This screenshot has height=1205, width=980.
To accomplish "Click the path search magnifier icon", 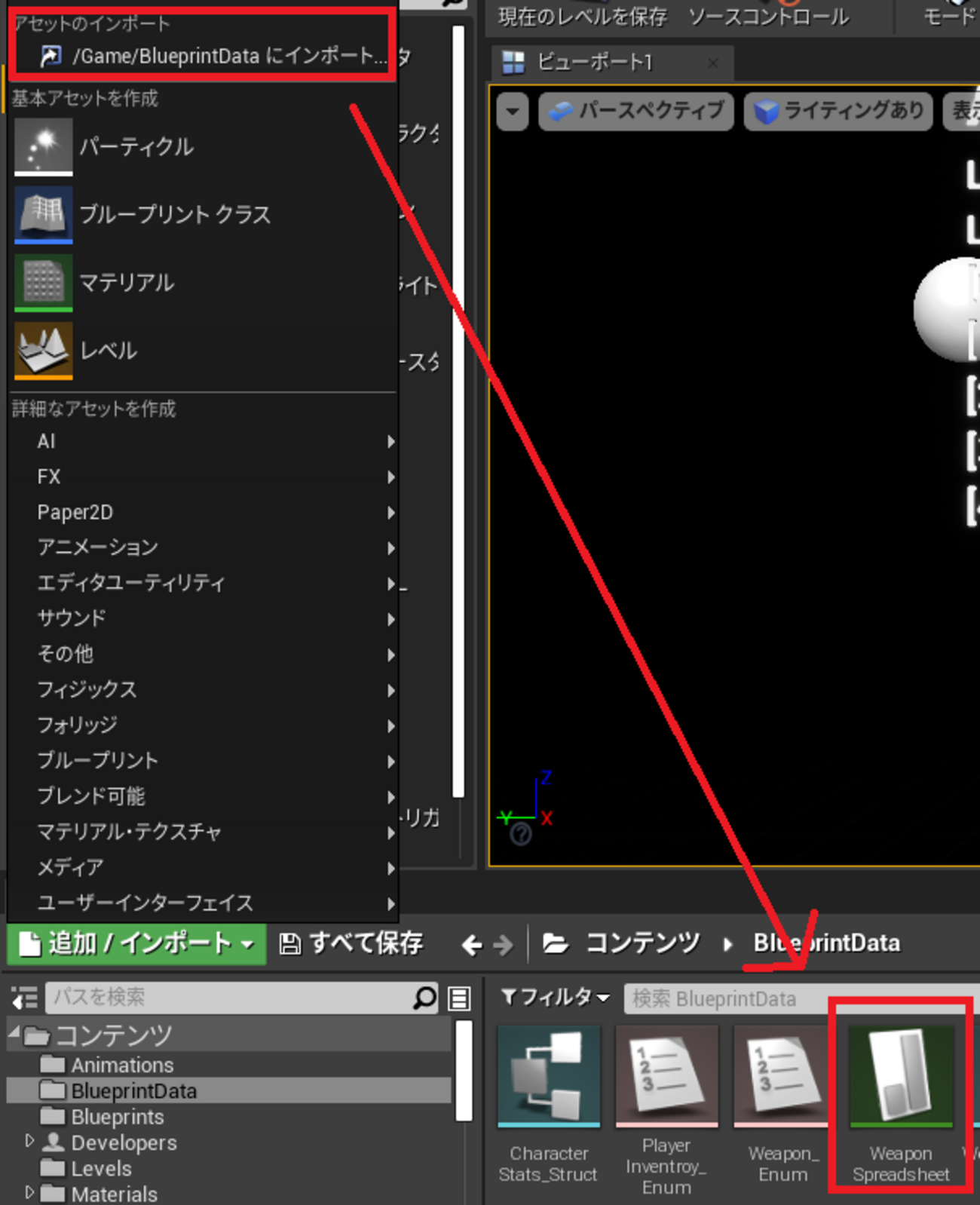I will click(x=425, y=998).
